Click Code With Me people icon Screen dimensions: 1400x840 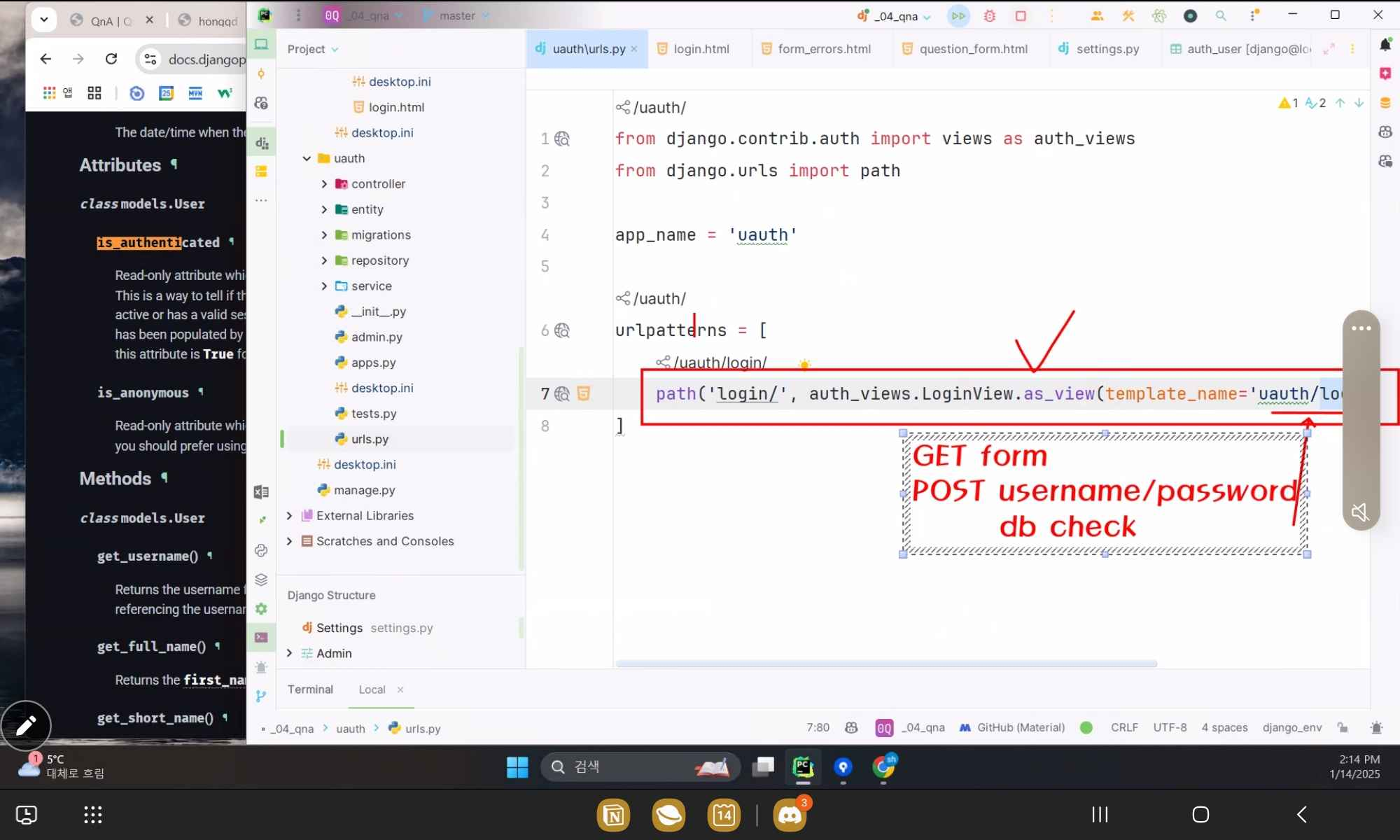[1097, 15]
